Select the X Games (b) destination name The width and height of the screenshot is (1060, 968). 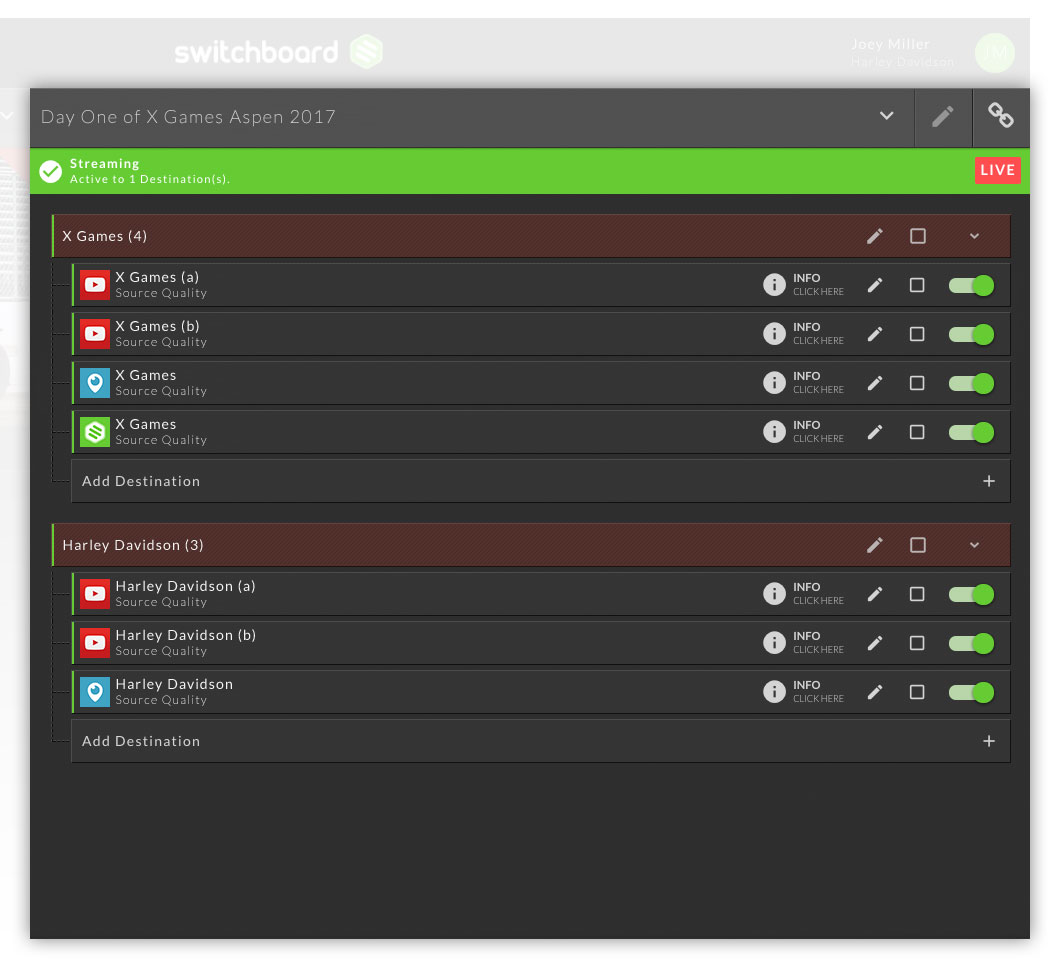click(157, 326)
